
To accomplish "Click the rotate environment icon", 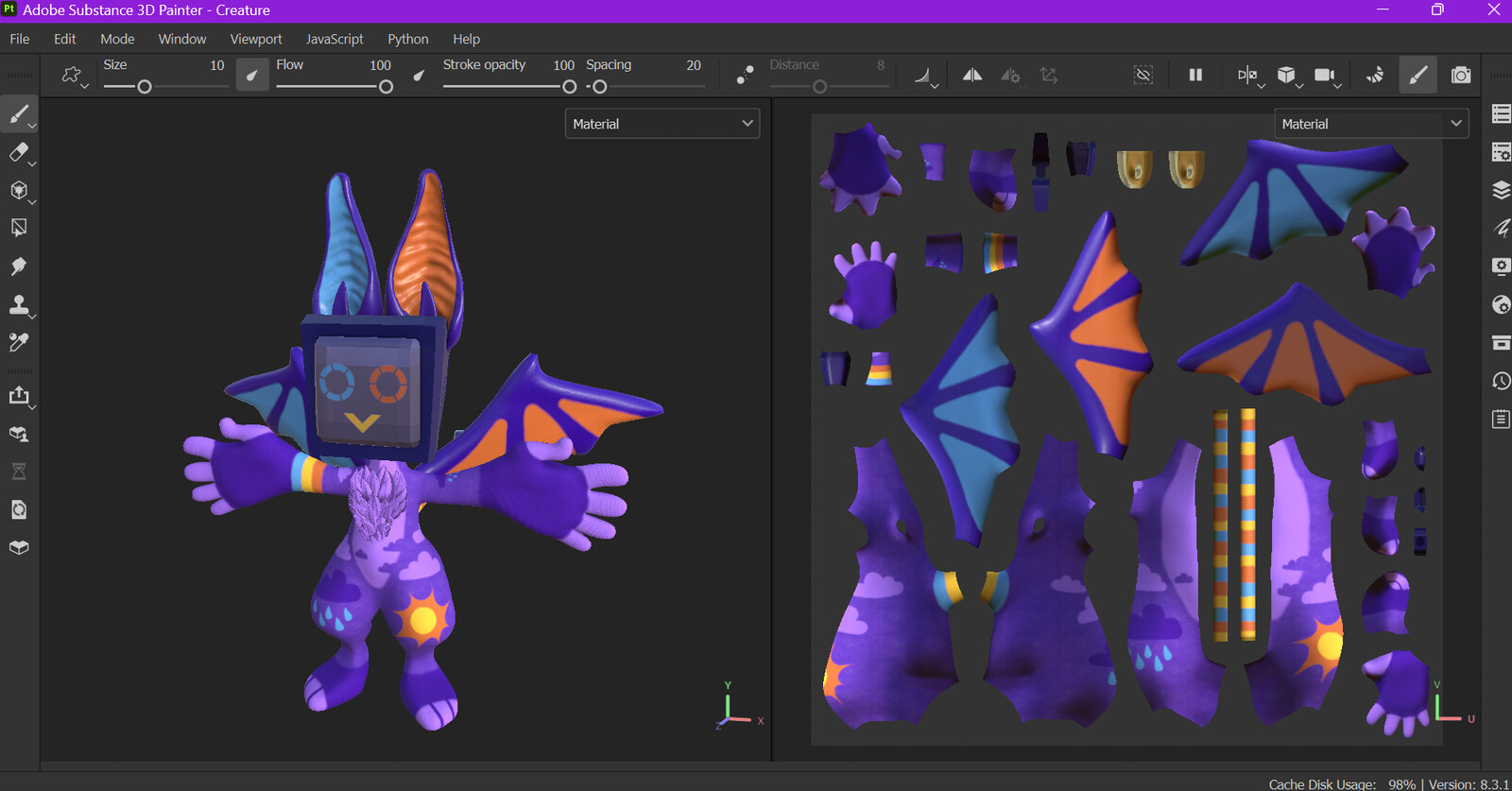I will [x=1375, y=76].
